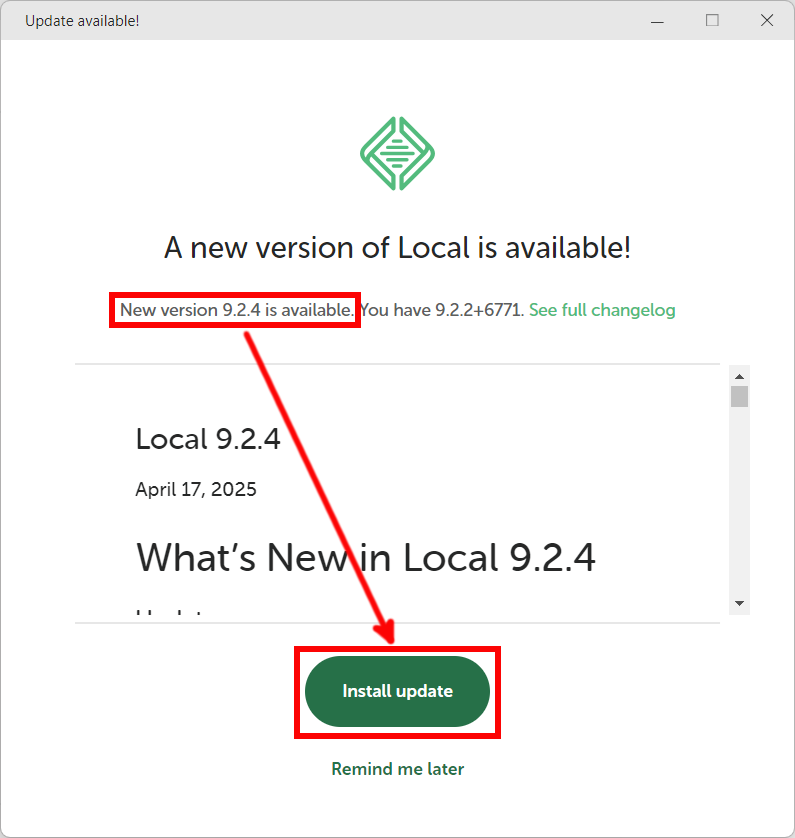Click the changelog scrollbar down arrow

click(x=739, y=603)
